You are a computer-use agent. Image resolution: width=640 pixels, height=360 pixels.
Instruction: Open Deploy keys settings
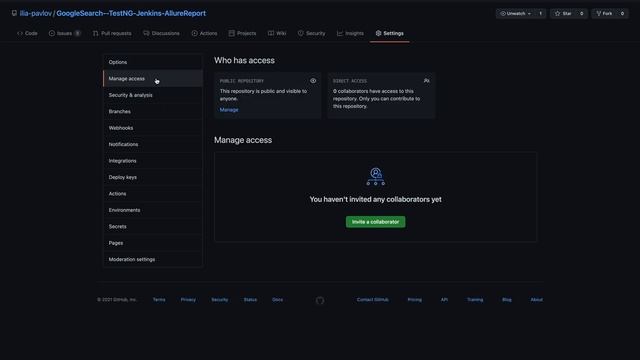[153, 177]
